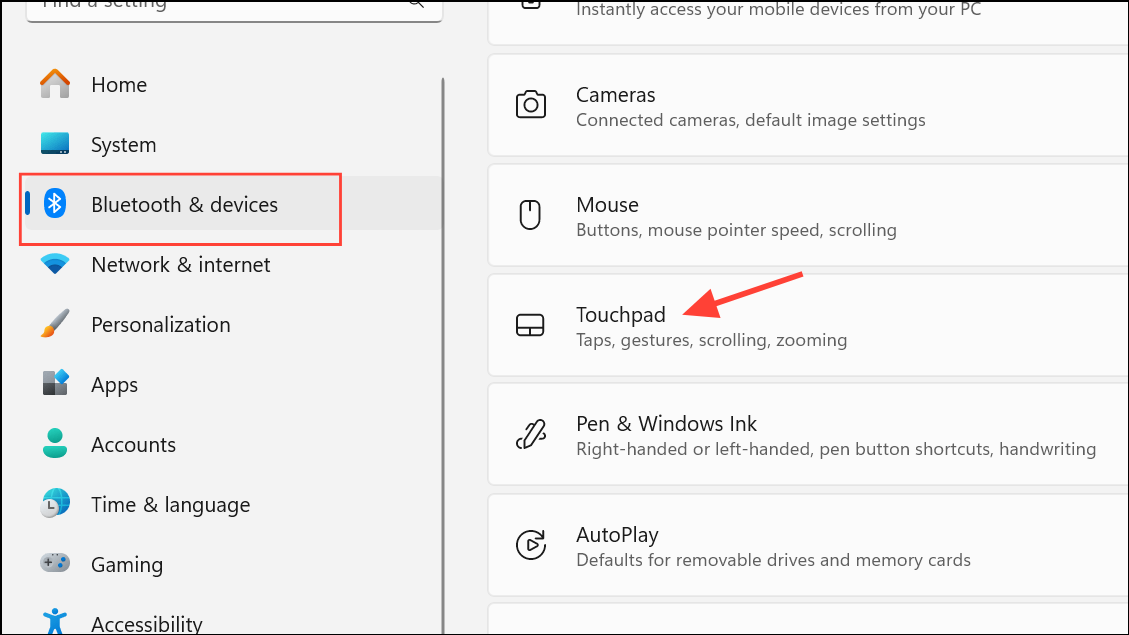Click 'Buttons, mouse pointer speed, scrolling' text
Screen dimensions: 1129x635
(736, 230)
